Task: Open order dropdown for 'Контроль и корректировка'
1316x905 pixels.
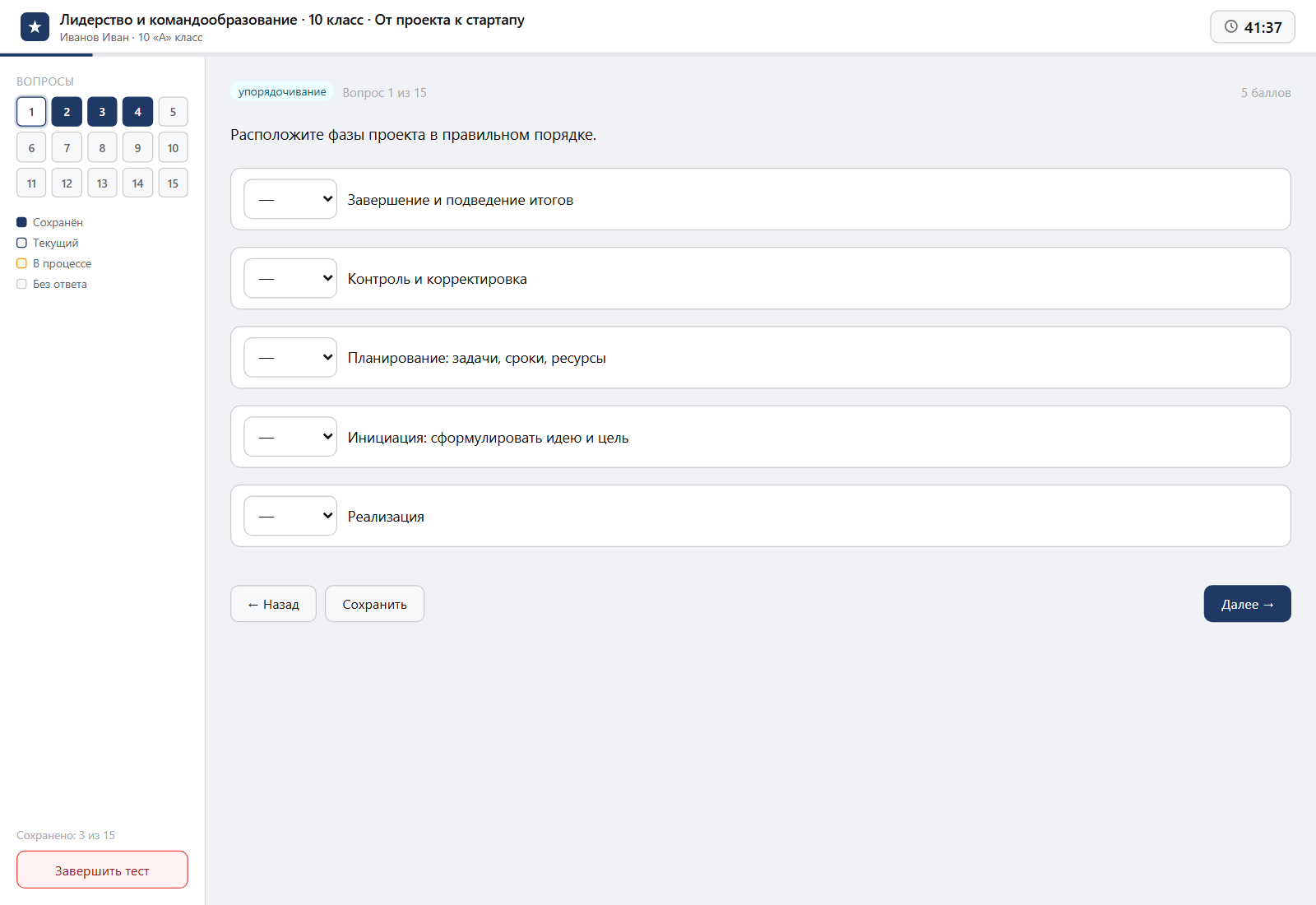Action: [x=290, y=278]
